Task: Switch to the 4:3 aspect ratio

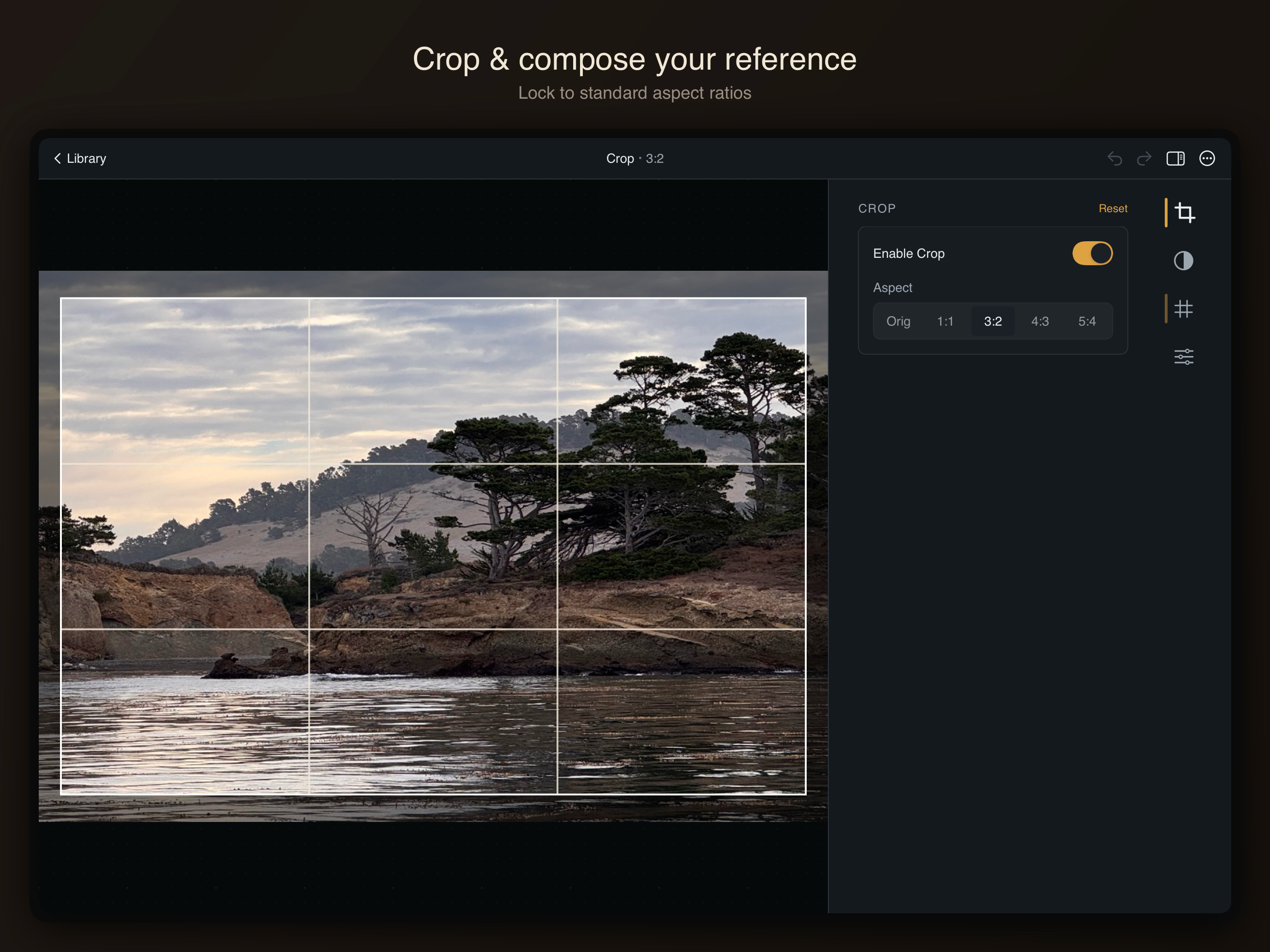Action: coord(1040,321)
